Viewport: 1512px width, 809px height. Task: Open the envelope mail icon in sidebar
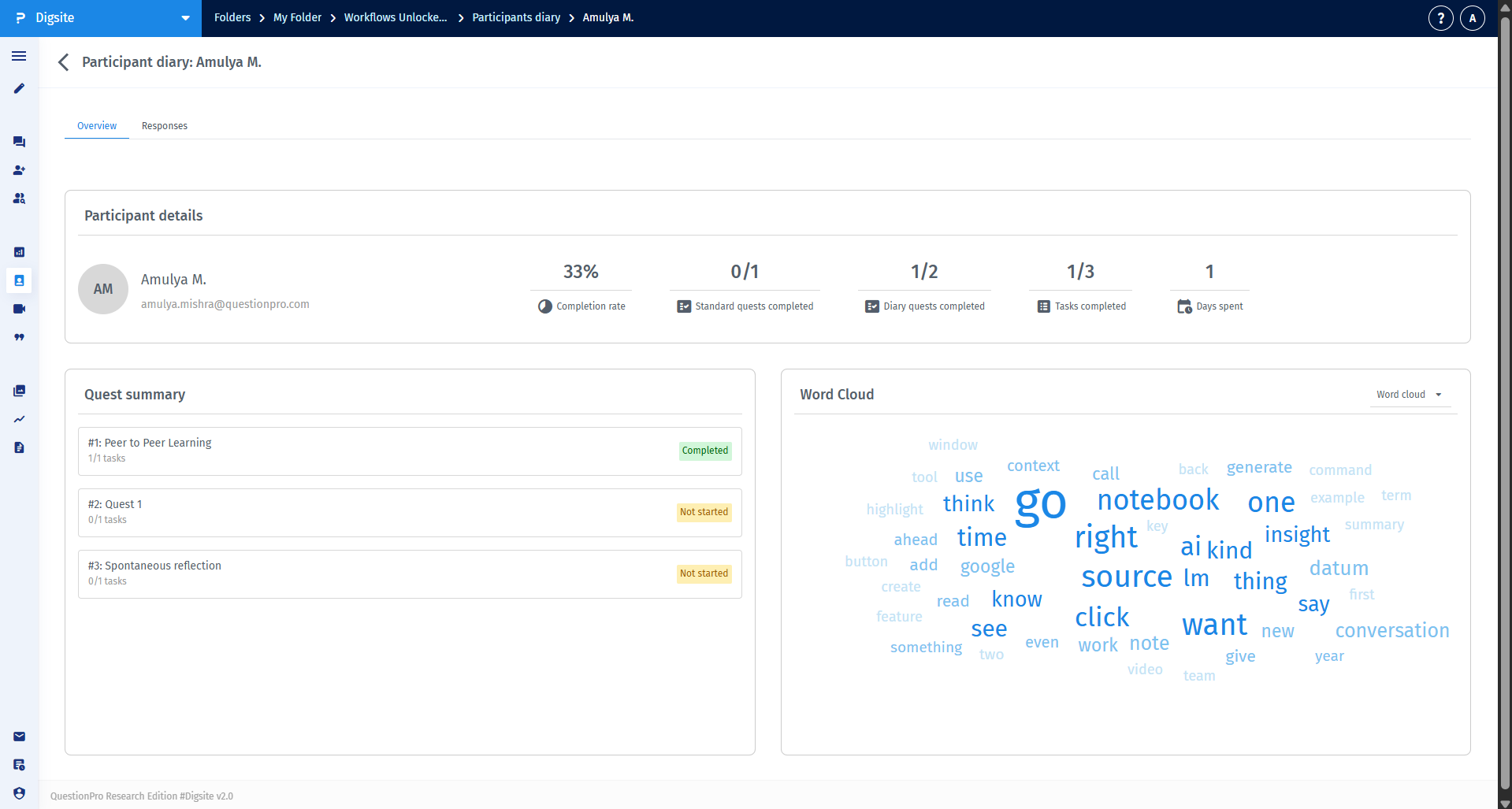point(19,737)
